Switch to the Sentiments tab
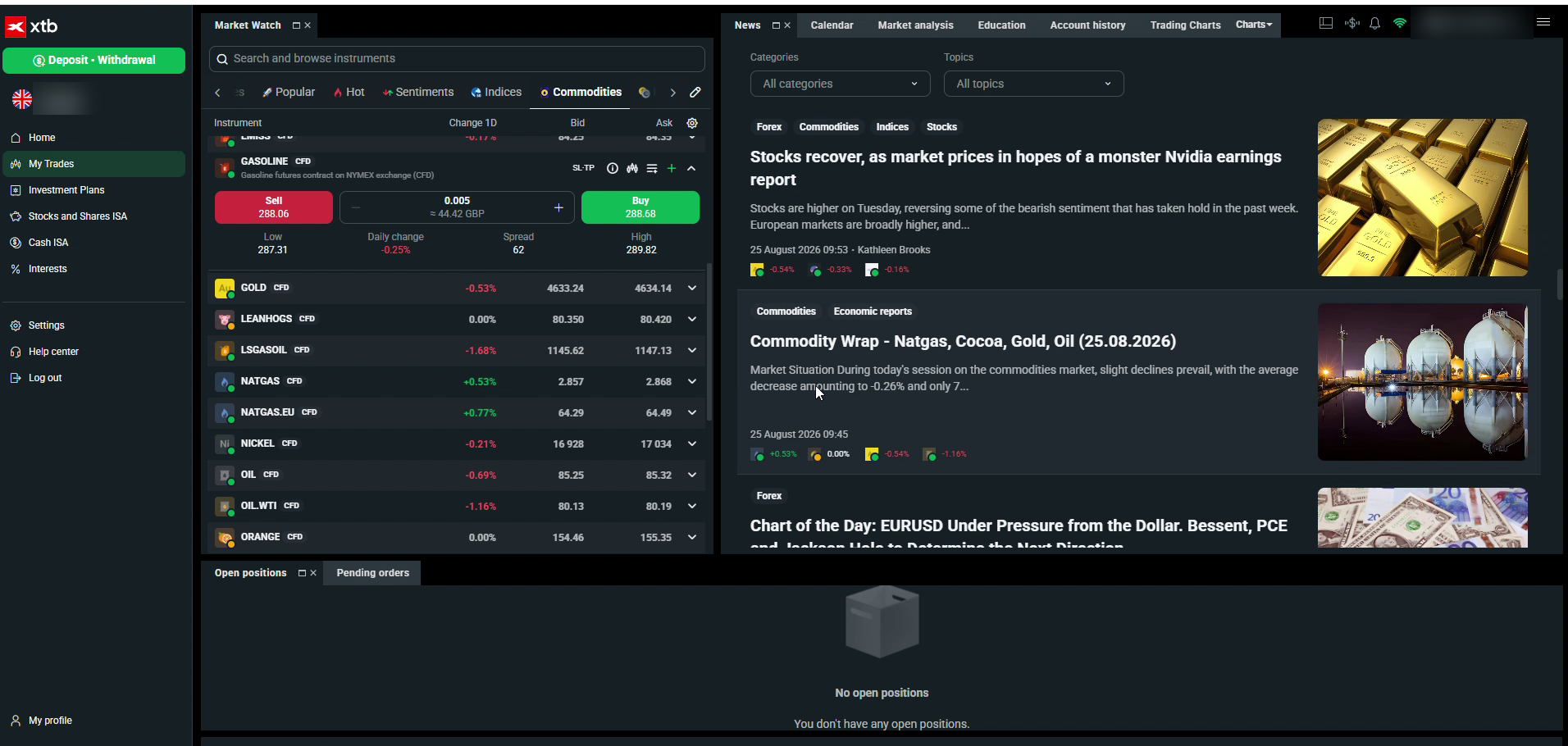Screen dimensions: 1568x746 point(418,92)
